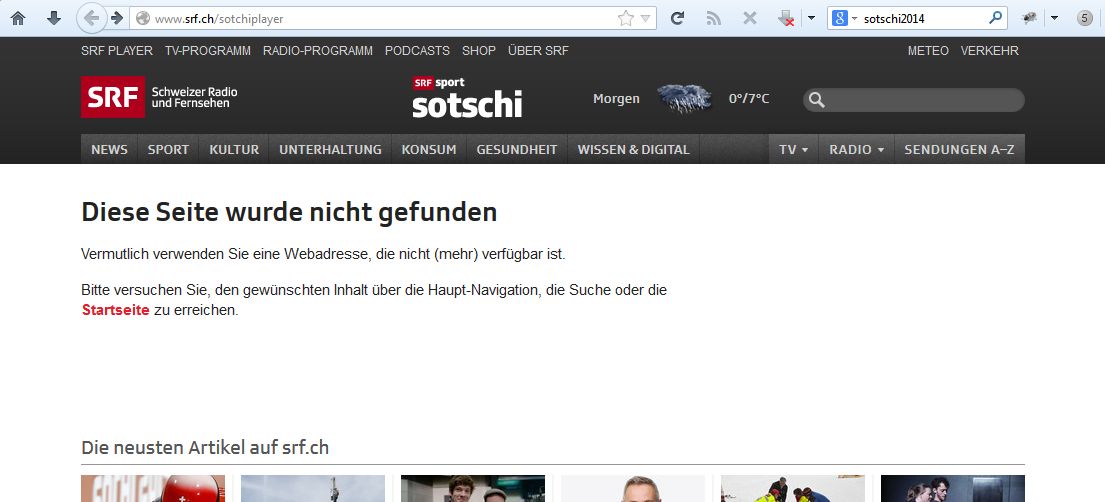
Task: Go to the browser home page icon
Action: 18,18
